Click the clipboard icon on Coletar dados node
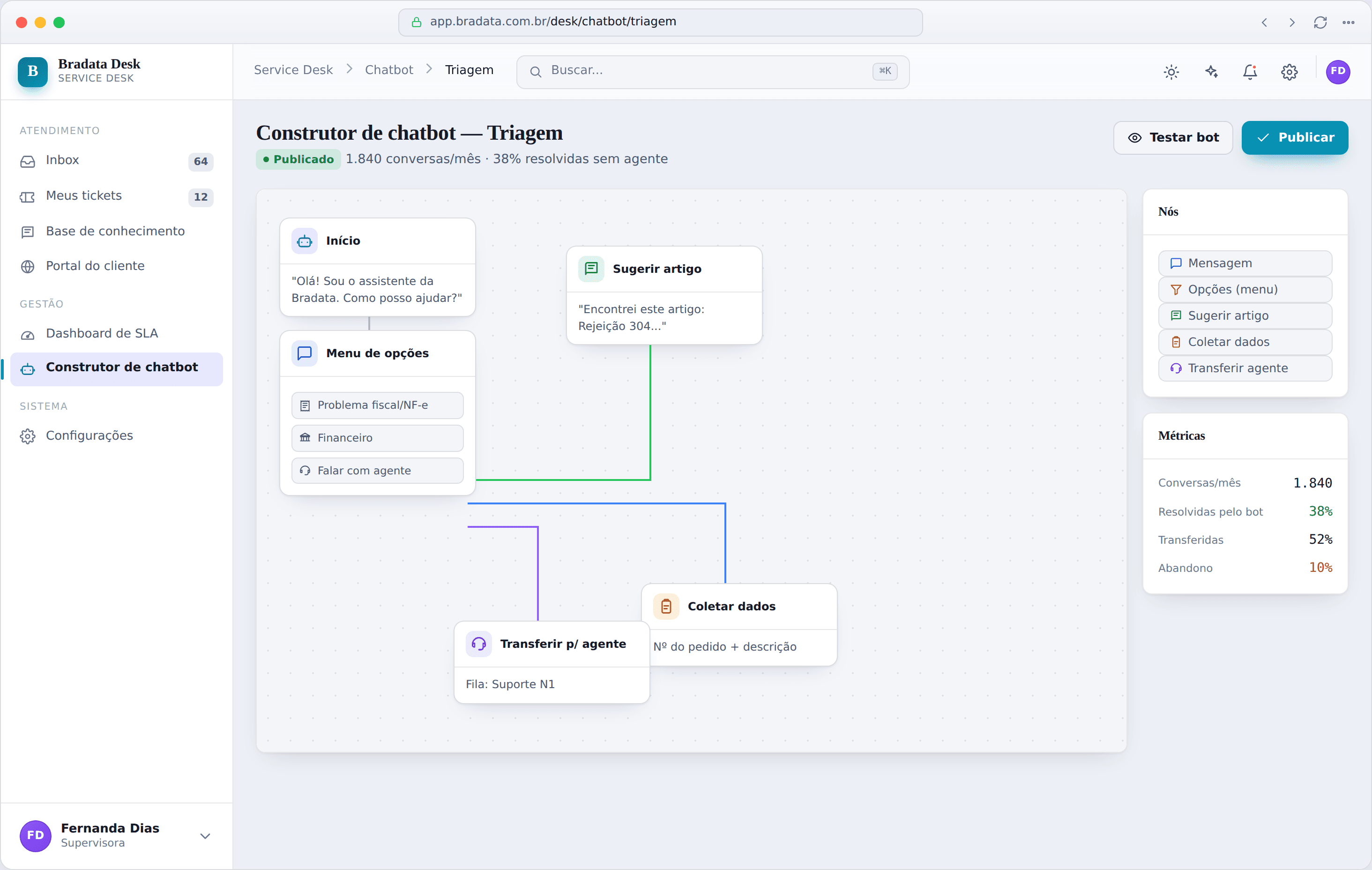 coord(666,606)
